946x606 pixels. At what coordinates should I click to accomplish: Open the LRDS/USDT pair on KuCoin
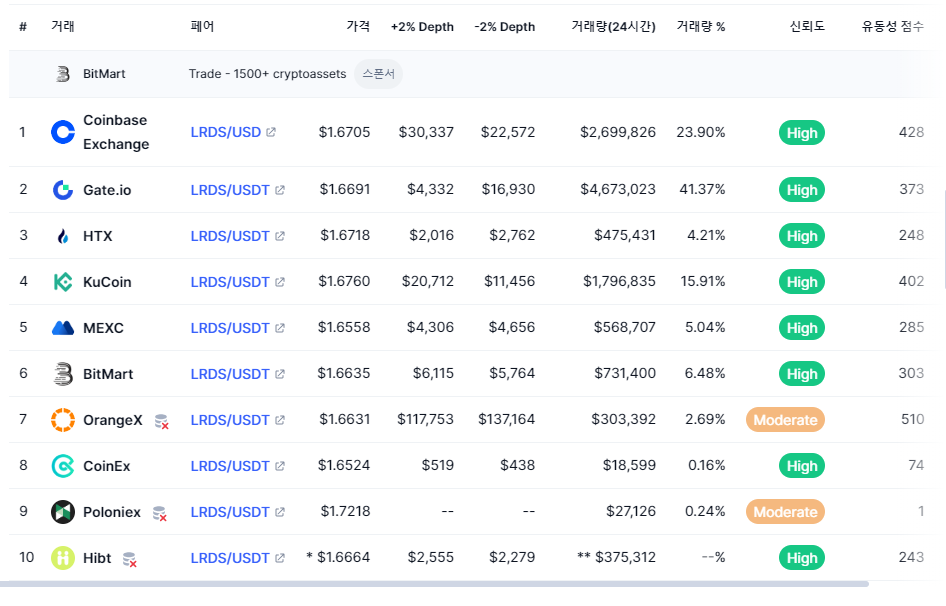point(230,282)
